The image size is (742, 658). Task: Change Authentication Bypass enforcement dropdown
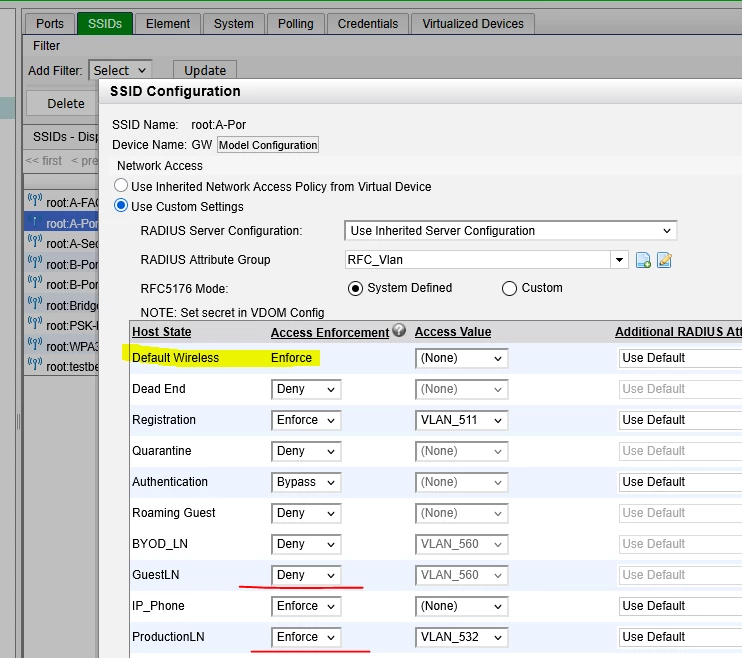coord(306,482)
